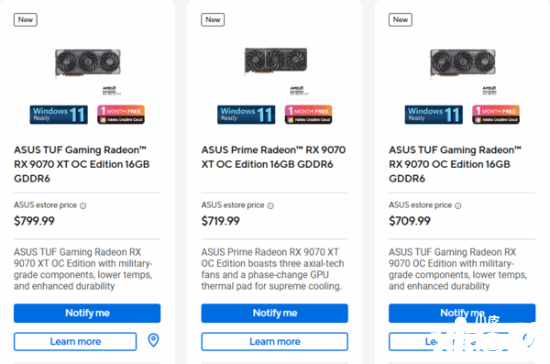
Task: Click Windows 11 Ready badge on third card
Action: click(x=434, y=115)
